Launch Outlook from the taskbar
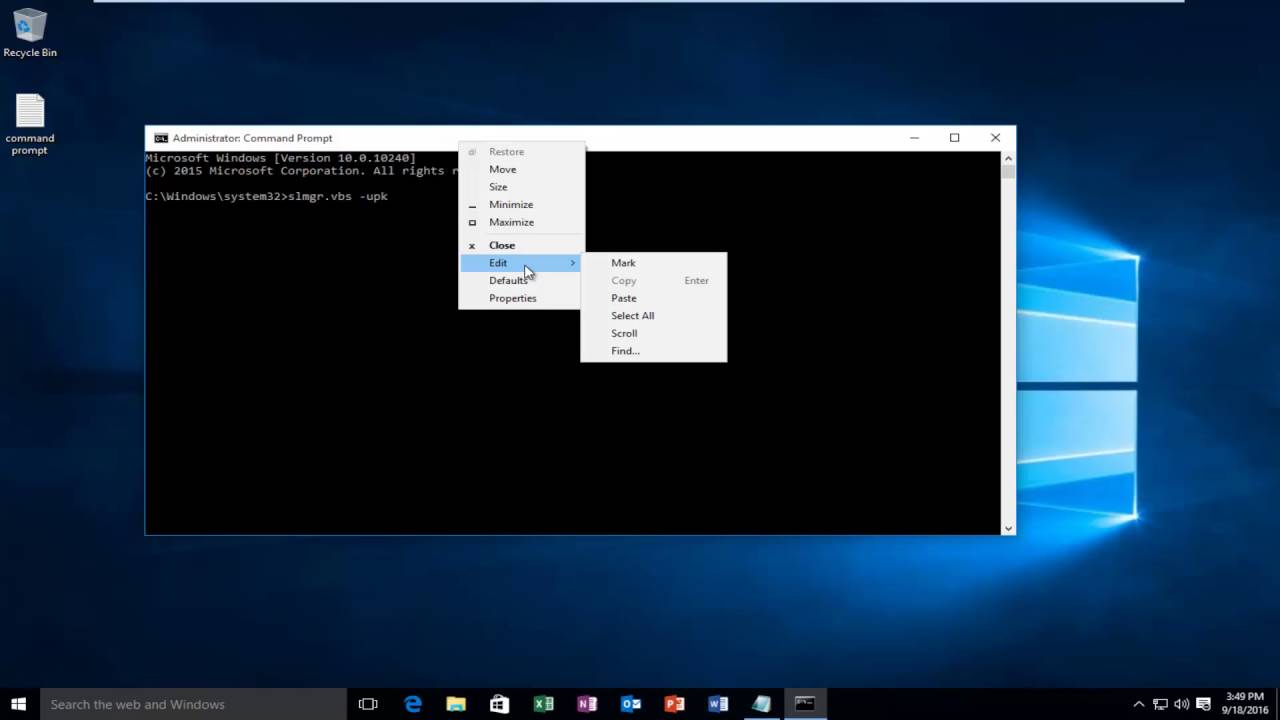 (631, 704)
